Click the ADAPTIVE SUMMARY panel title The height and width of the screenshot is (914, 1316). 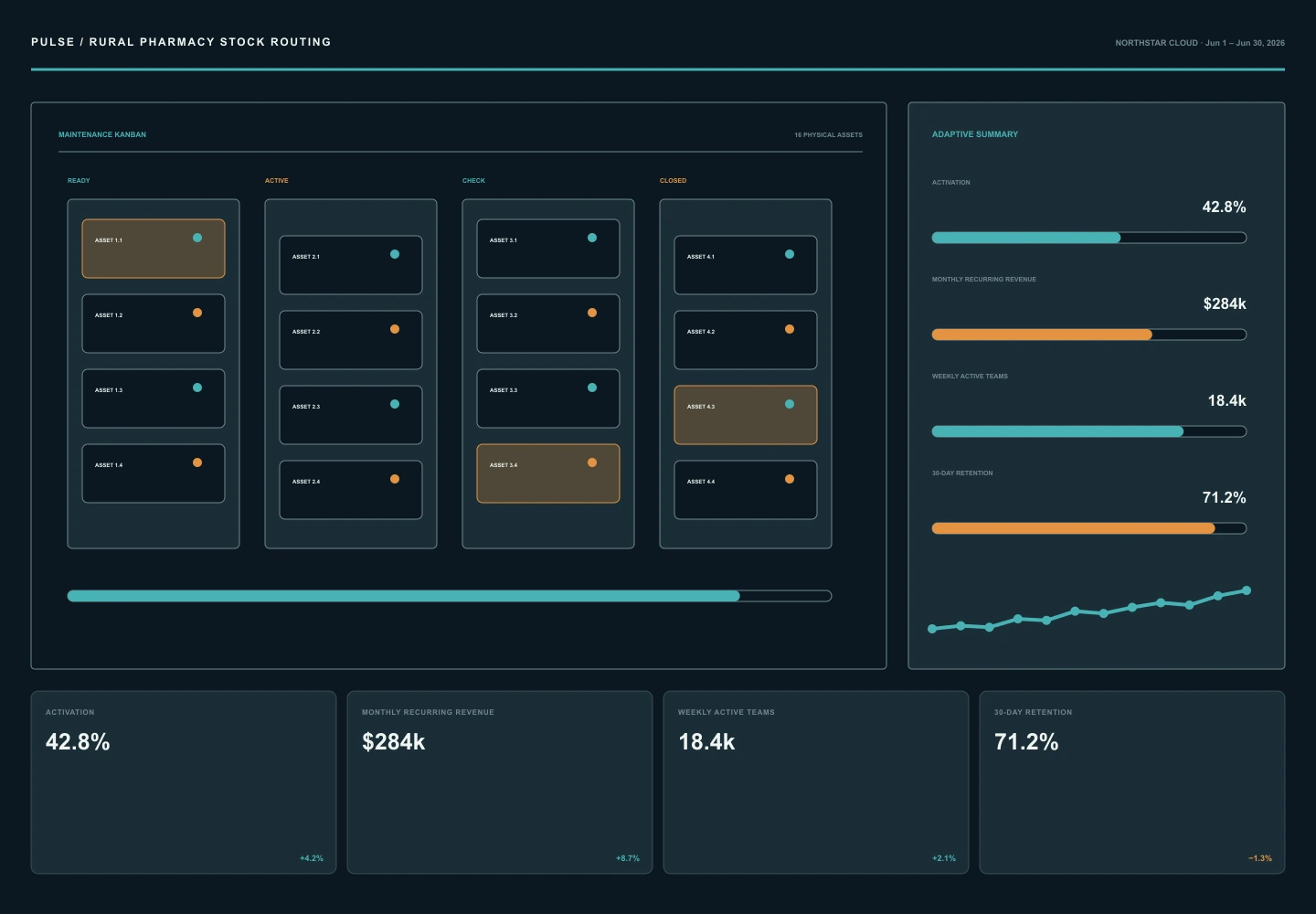[975, 134]
